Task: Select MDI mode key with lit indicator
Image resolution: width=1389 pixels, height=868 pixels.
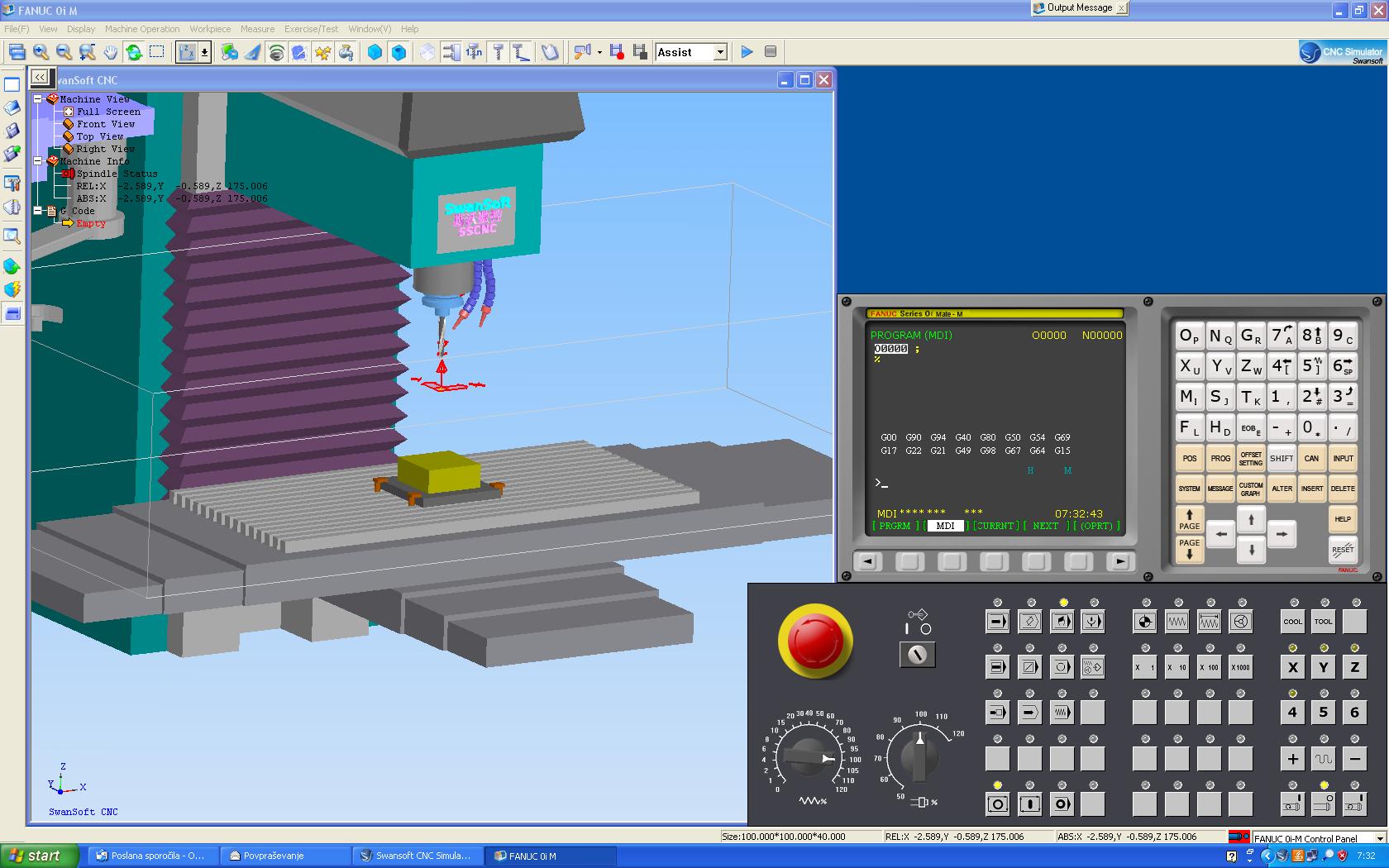Action: point(1062,621)
